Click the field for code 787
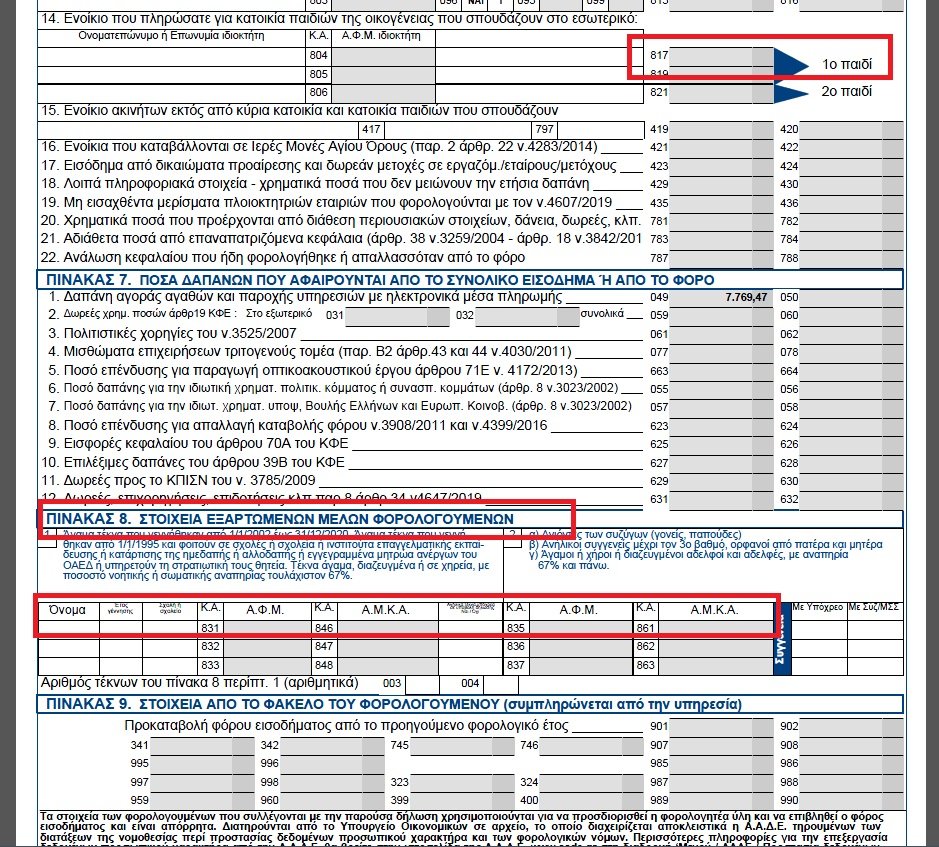 (721, 258)
